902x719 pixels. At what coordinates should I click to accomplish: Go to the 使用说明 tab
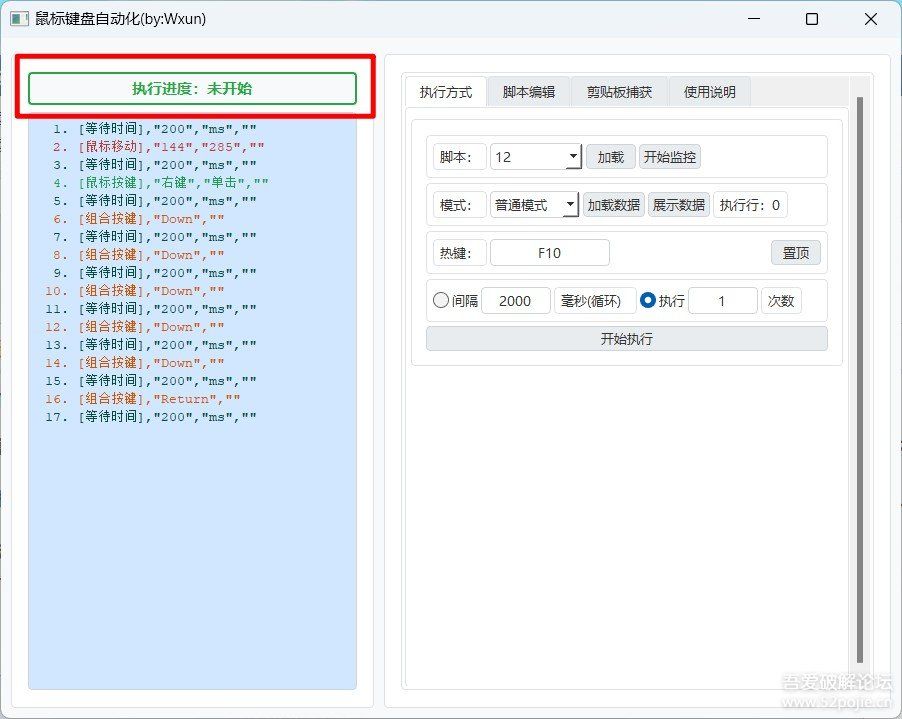(x=709, y=92)
